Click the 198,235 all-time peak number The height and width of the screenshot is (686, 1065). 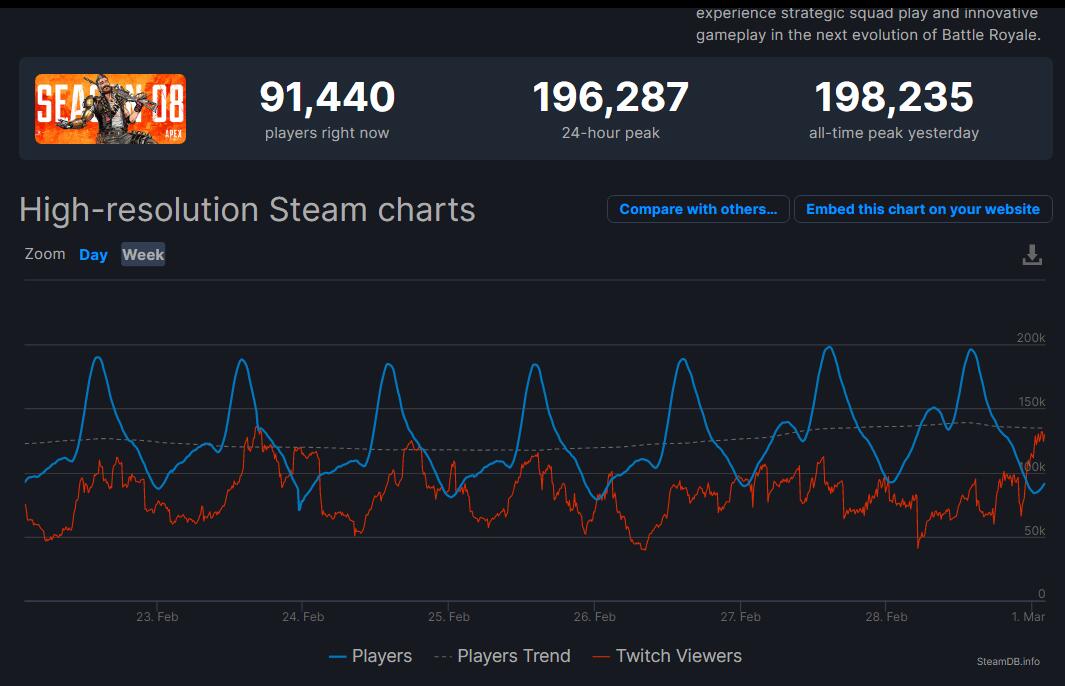[893, 98]
